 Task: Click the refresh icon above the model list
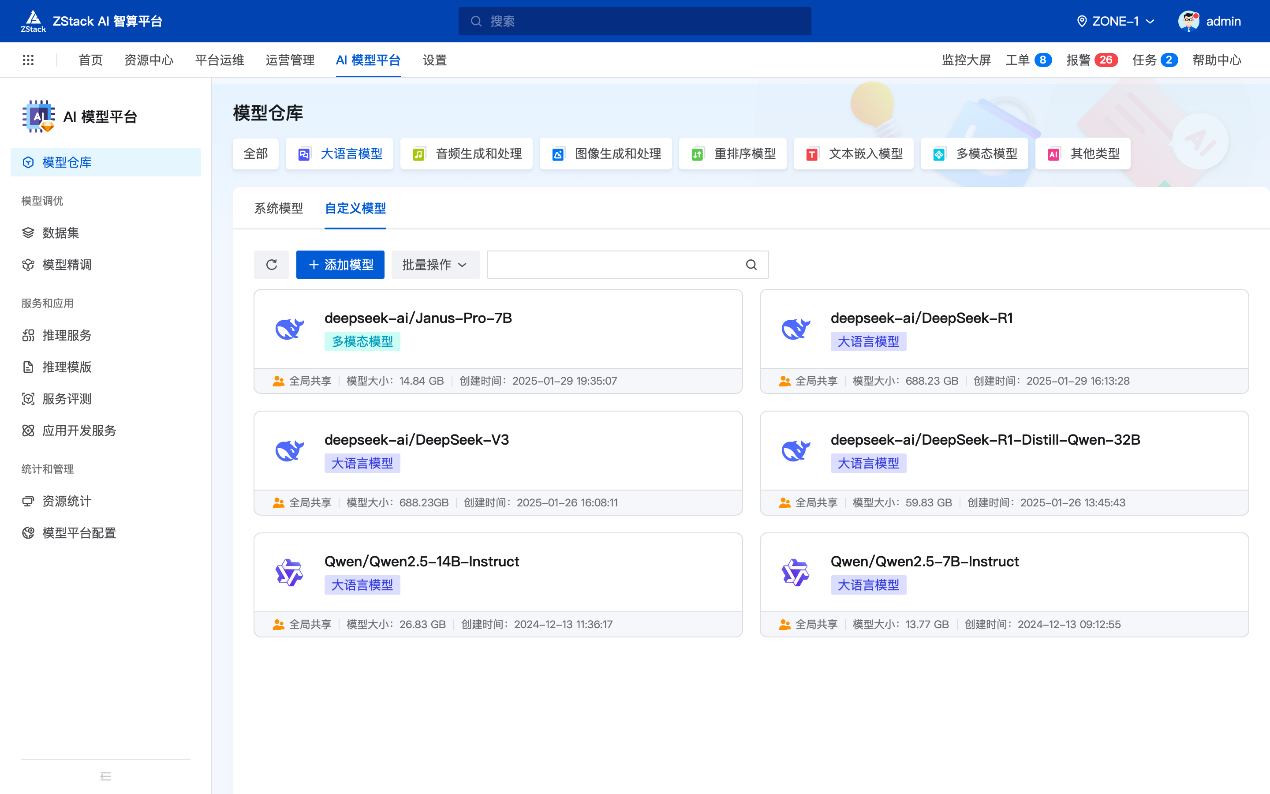271,264
